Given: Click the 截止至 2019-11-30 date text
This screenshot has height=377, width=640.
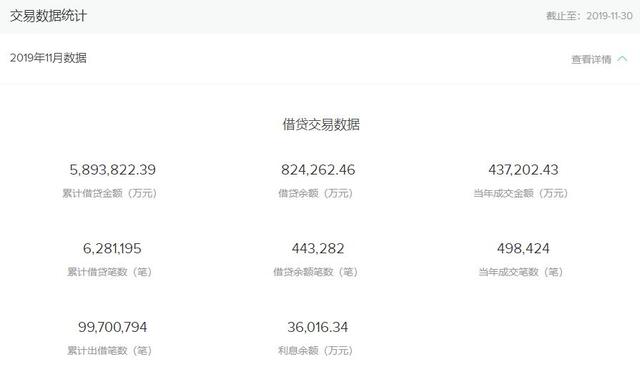Looking at the screenshot, I should tap(589, 16).
